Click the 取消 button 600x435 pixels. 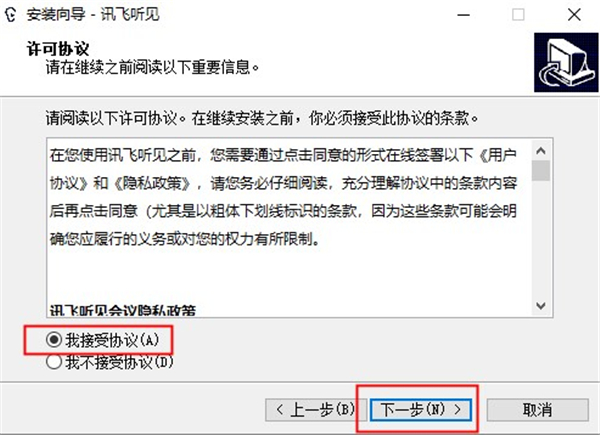[537, 410]
